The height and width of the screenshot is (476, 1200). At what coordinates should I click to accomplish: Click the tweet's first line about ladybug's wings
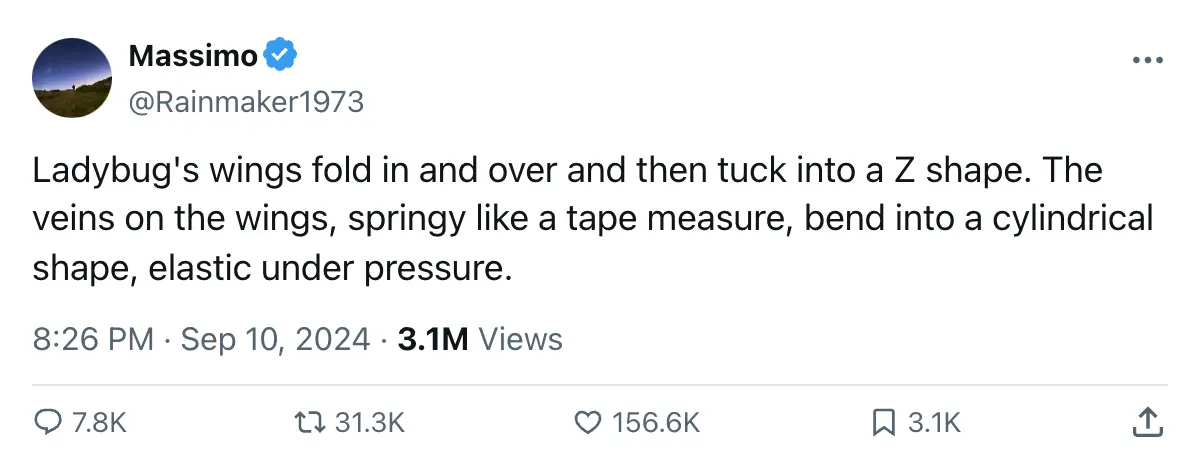(x=567, y=171)
